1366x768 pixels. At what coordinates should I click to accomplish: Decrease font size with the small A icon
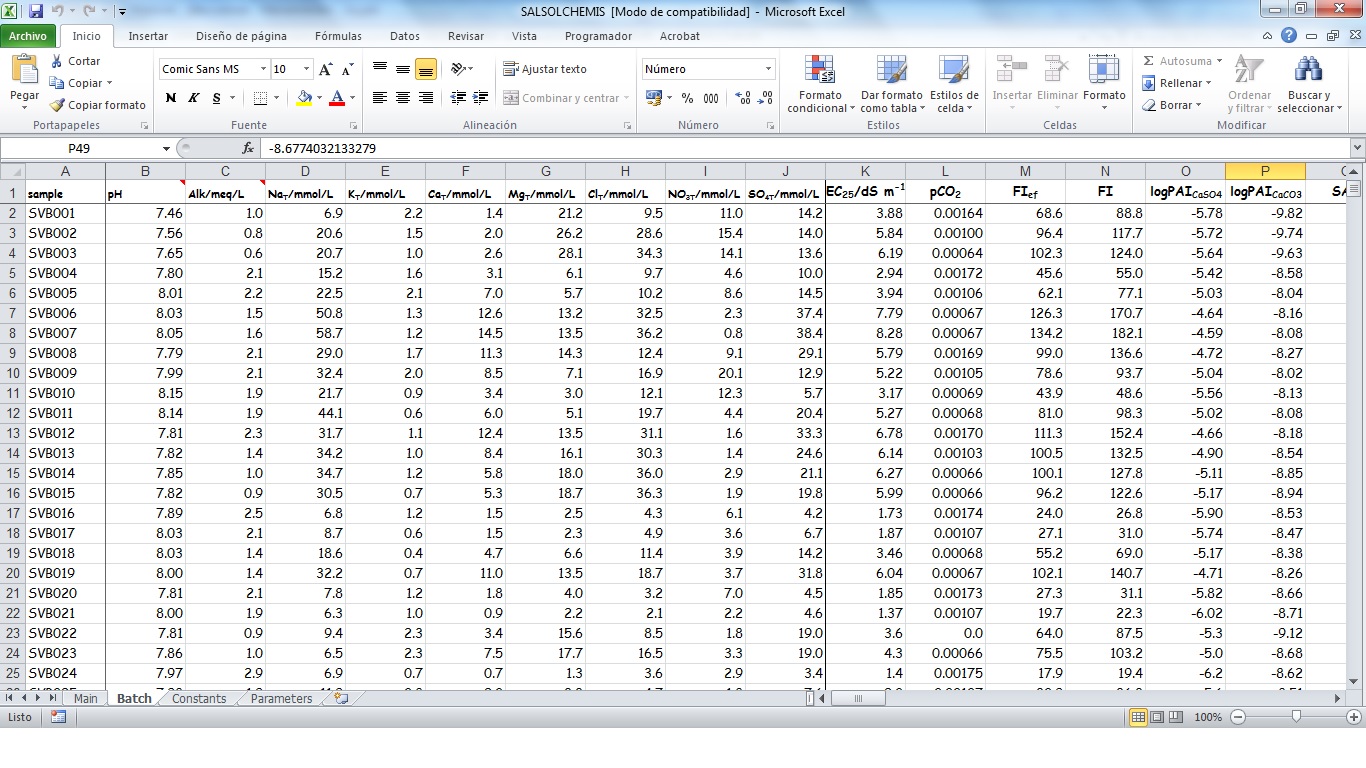pos(347,69)
